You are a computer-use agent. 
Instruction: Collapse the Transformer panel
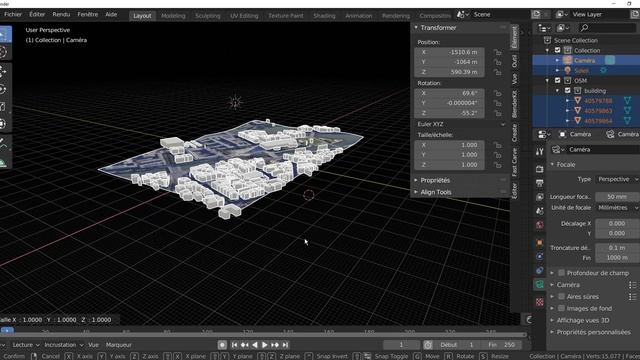[416, 28]
